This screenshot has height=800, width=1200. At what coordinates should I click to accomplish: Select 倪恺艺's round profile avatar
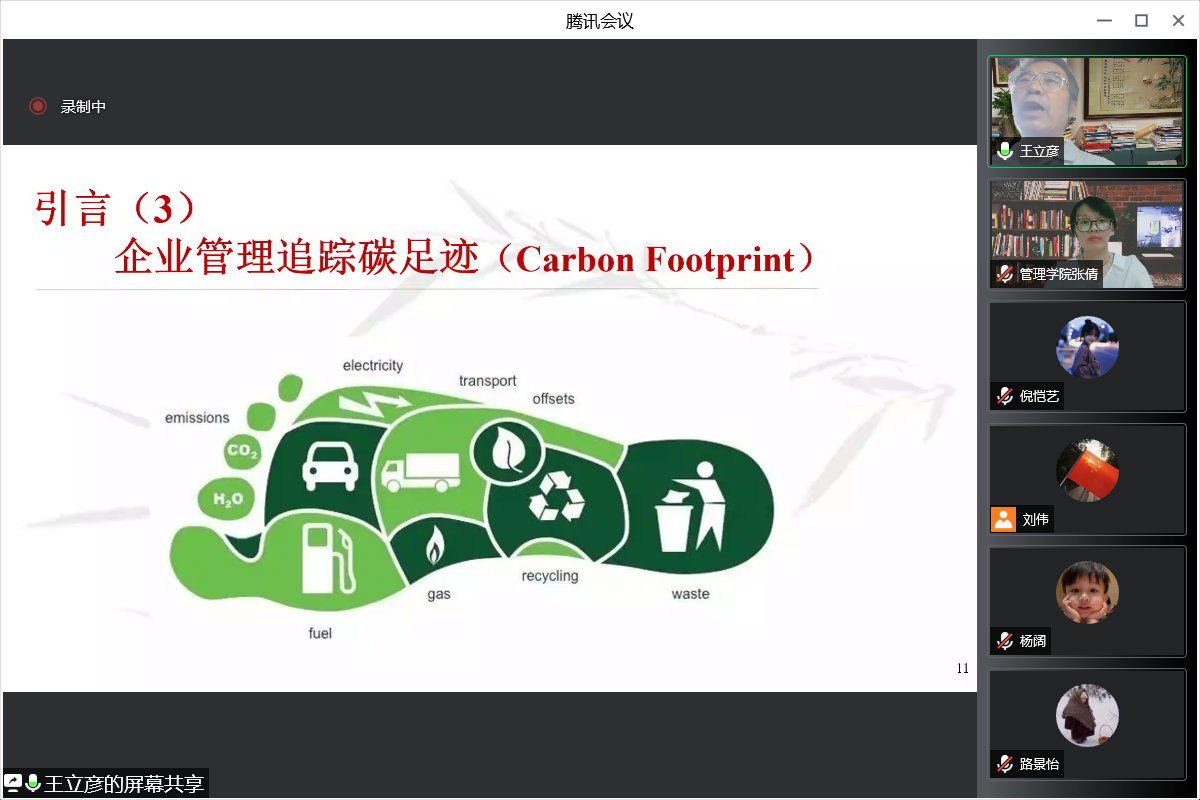pos(1087,347)
